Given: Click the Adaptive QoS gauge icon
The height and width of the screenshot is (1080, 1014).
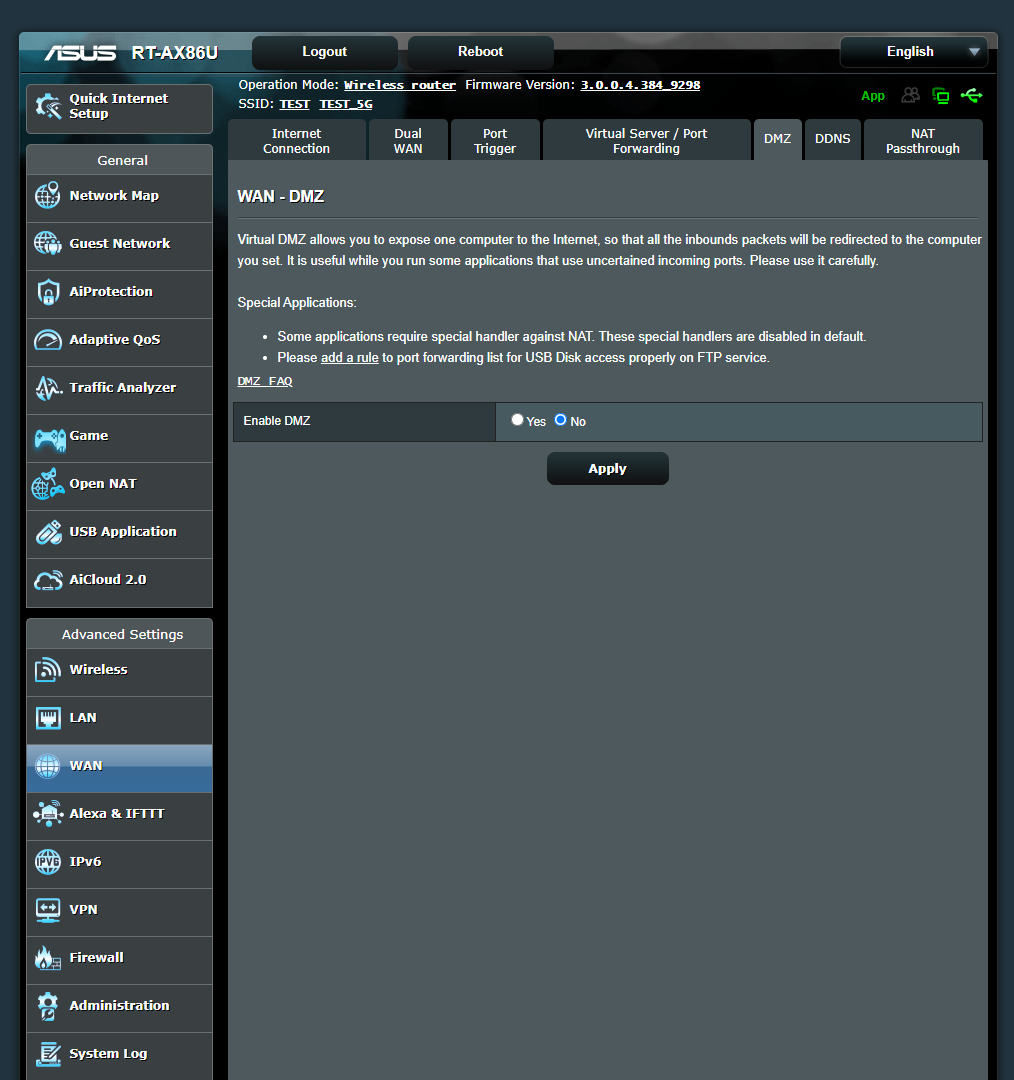Looking at the screenshot, I should pos(48,340).
